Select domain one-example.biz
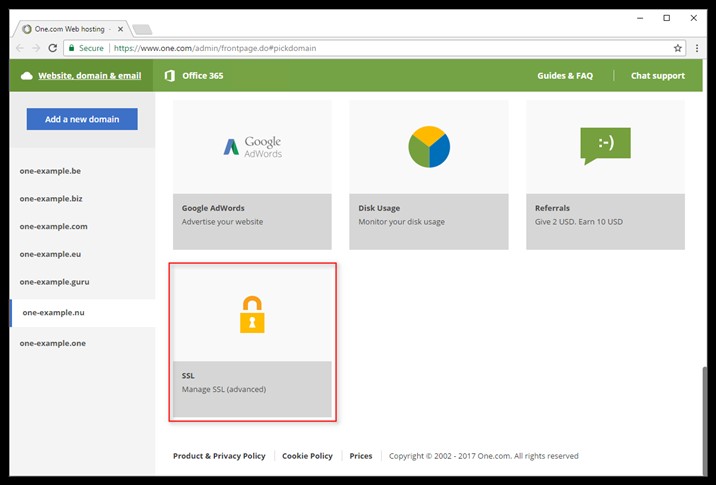 click(x=51, y=199)
